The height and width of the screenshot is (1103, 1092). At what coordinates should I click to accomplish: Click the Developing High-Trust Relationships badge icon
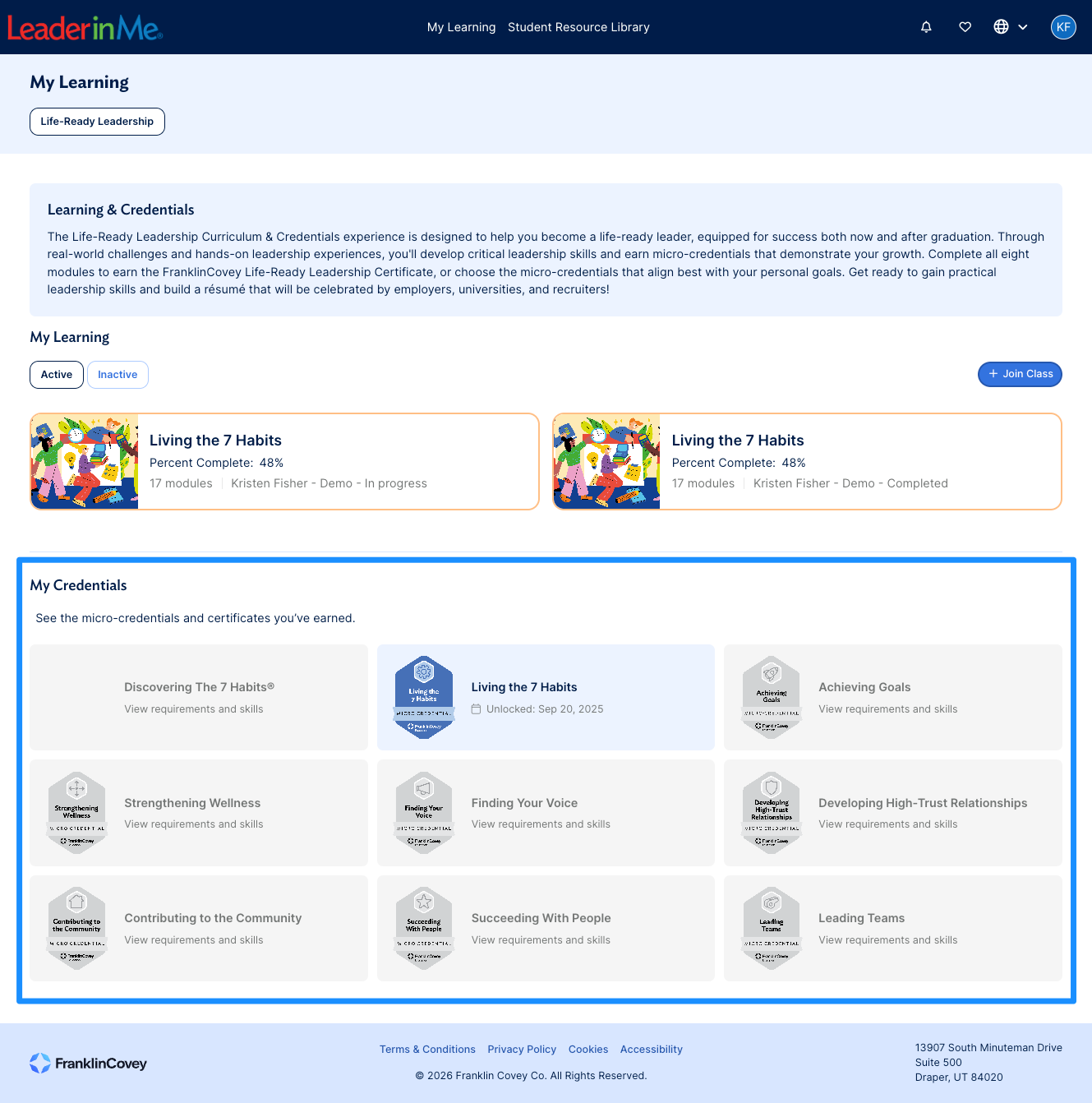click(772, 813)
